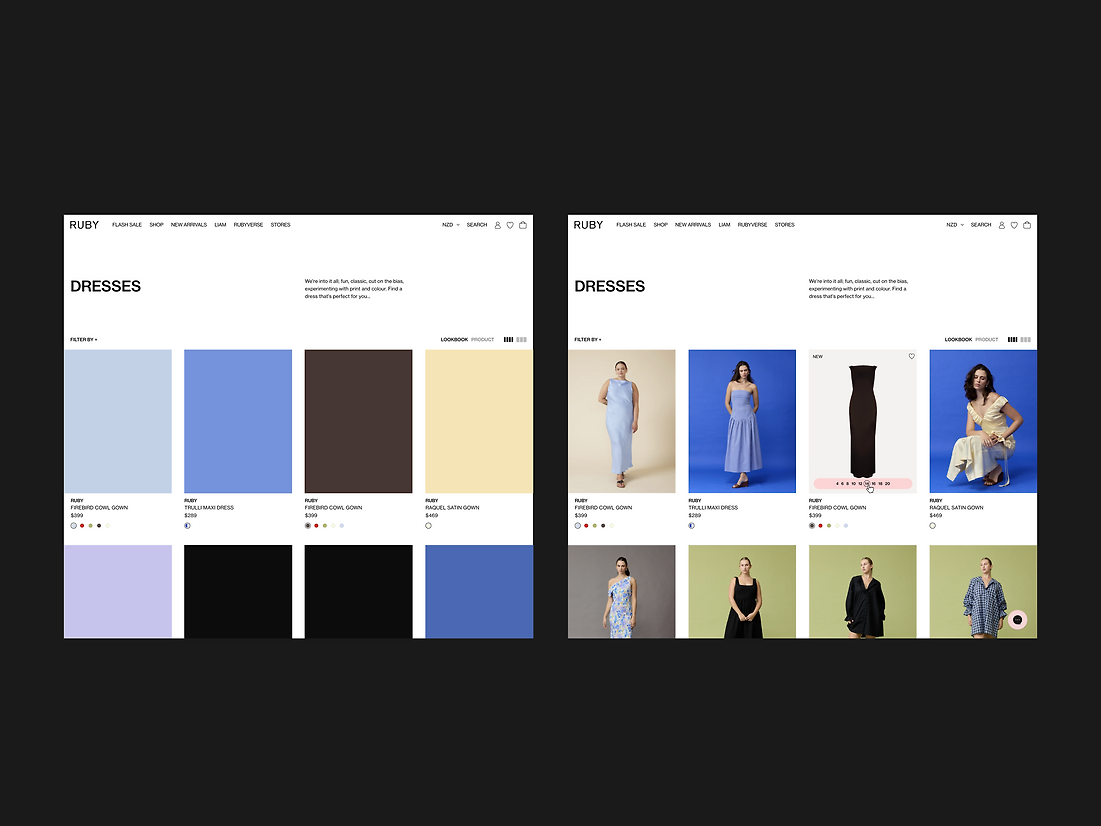Open the shopping bag in the left mockup header

tap(523, 225)
